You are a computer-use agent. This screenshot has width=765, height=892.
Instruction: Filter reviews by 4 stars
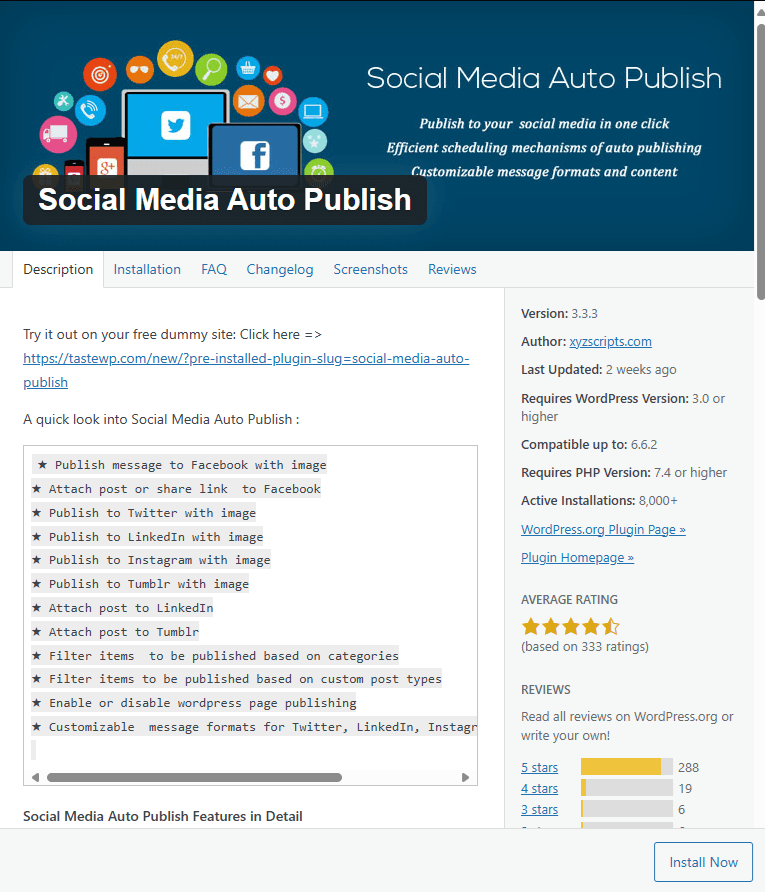click(x=539, y=788)
